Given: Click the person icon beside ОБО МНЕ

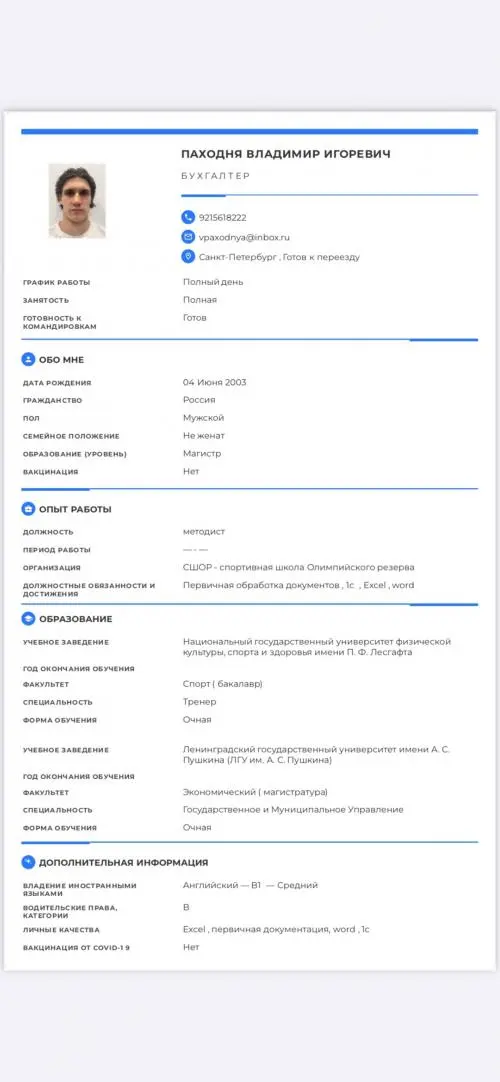Looking at the screenshot, I should 28,360.
